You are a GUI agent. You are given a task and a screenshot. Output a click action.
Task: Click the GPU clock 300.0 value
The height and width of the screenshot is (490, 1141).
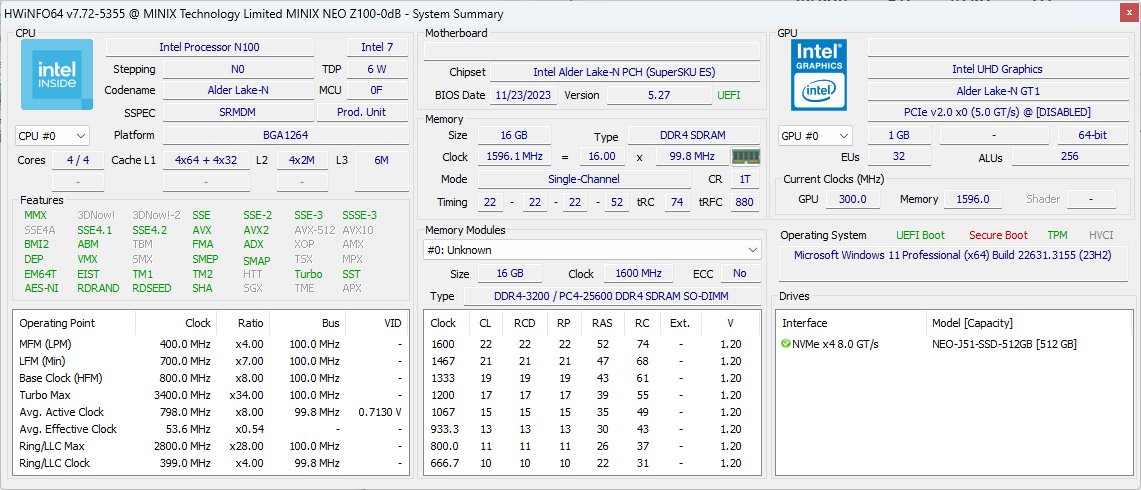click(x=851, y=199)
